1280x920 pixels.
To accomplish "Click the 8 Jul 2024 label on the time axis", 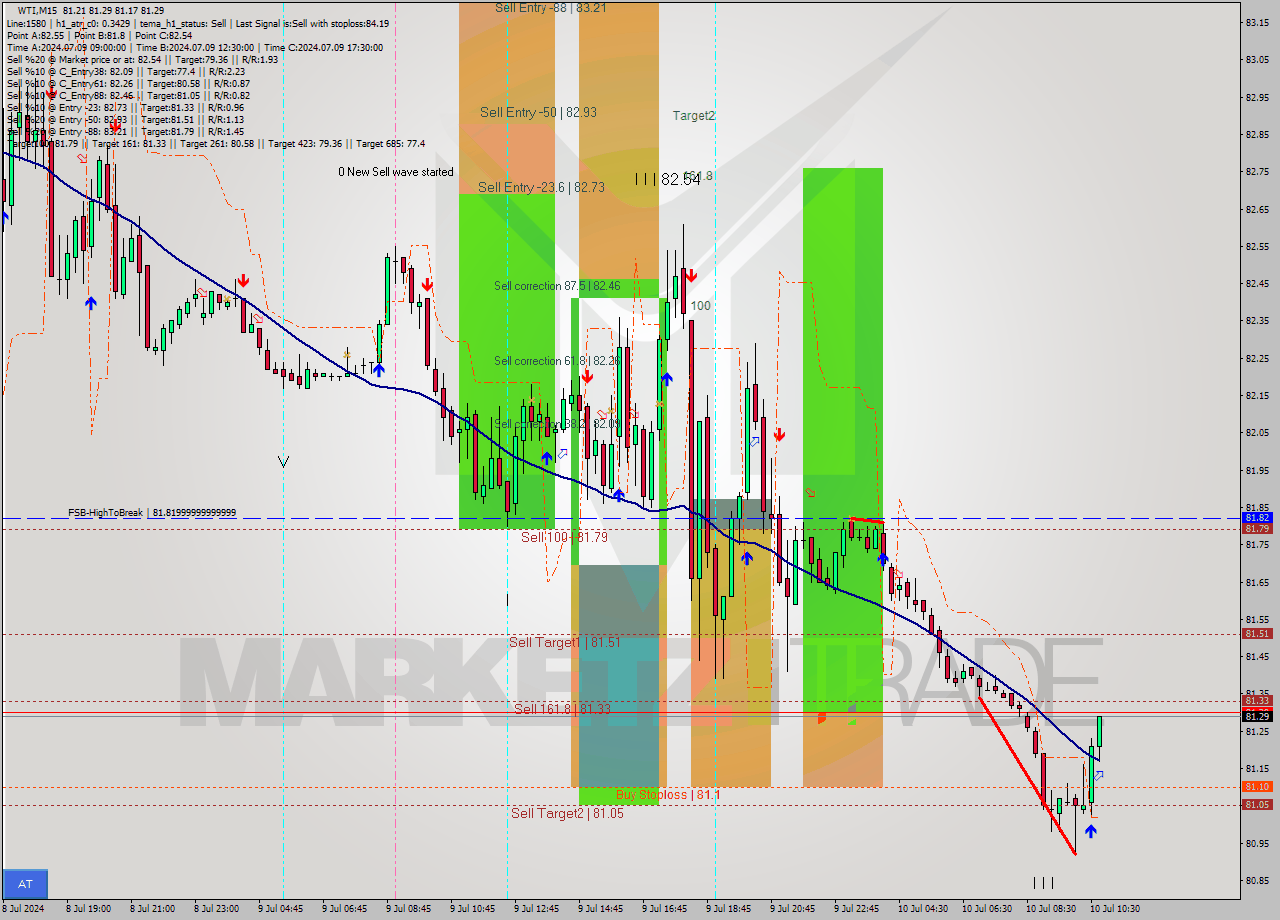I will (x=24, y=908).
